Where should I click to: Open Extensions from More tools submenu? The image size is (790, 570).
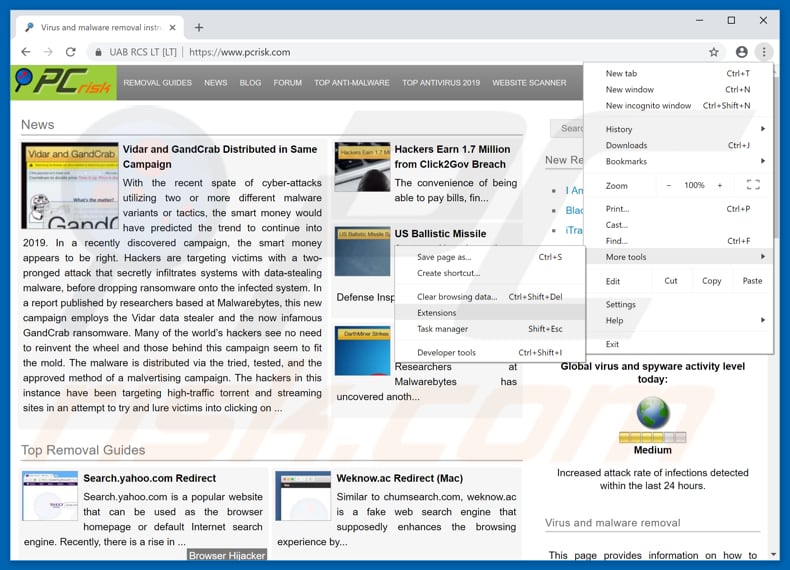coord(490,313)
